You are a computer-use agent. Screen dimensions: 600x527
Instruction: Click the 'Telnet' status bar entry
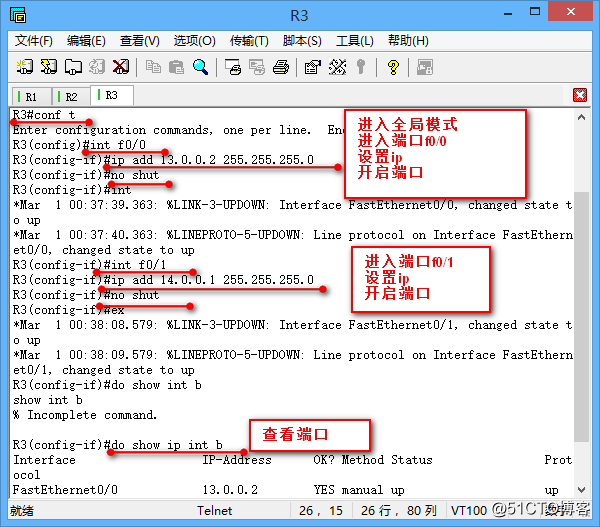(x=214, y=511)
